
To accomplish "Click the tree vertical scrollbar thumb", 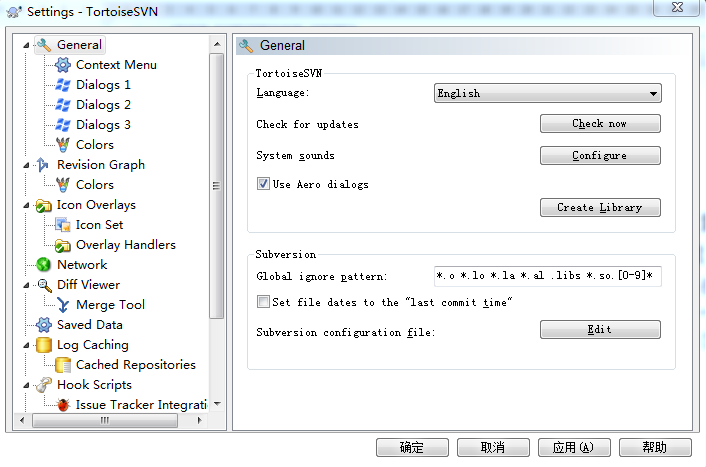I will point(217,186).
